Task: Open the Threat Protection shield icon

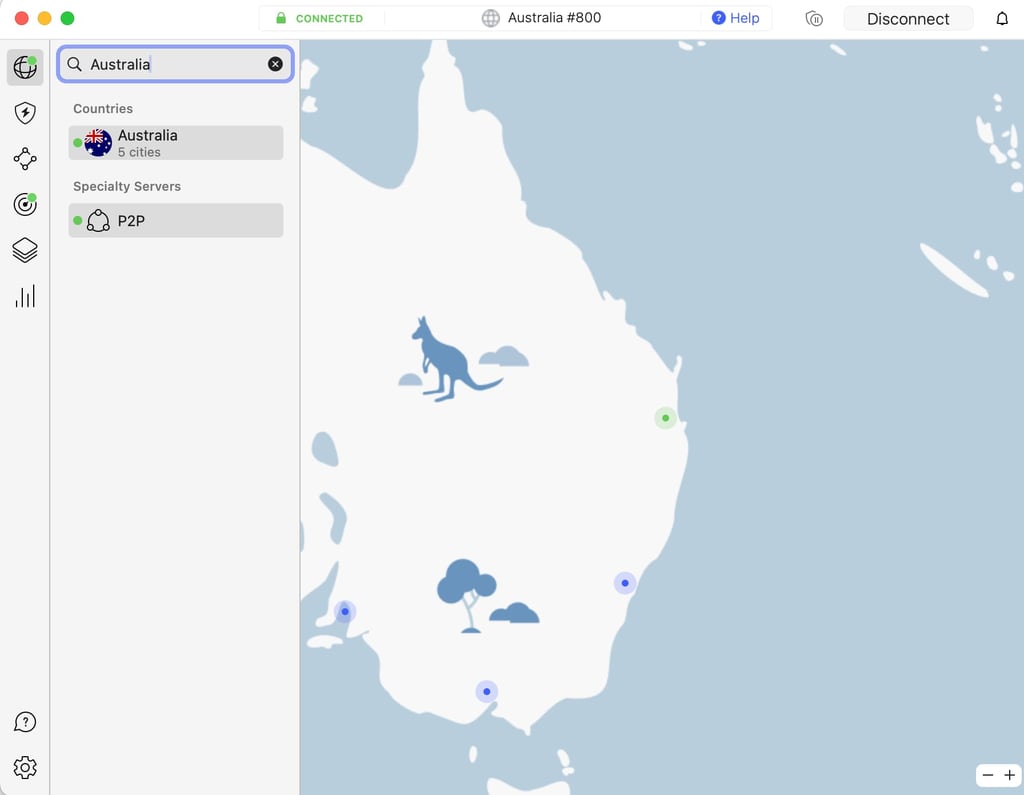Action: 25,113
